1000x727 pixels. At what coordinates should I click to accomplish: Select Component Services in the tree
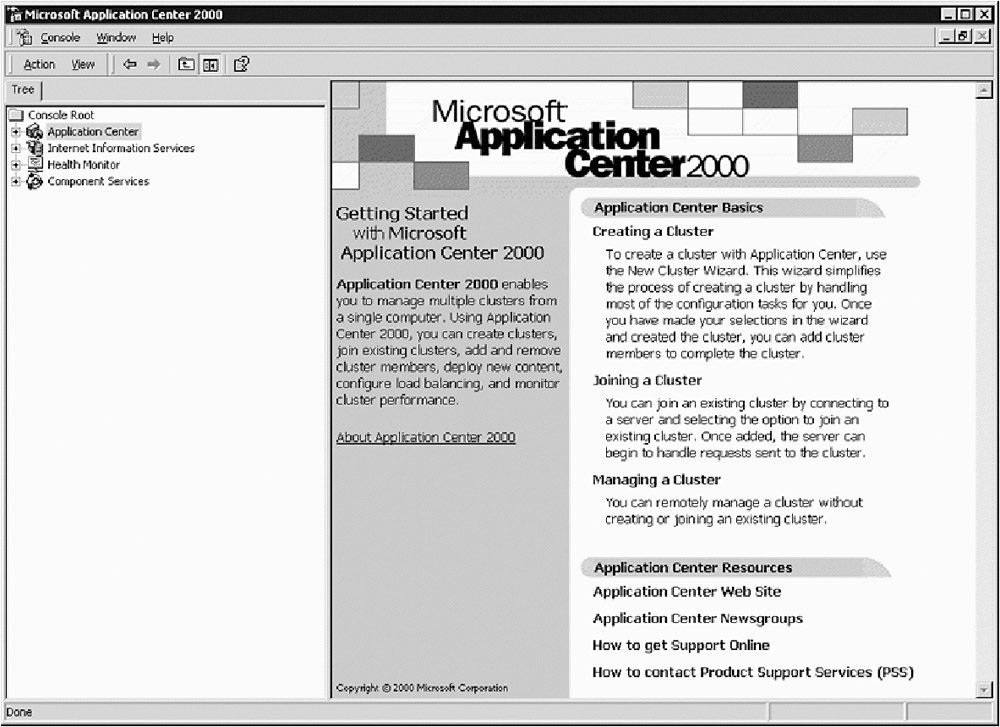(98, 181)
